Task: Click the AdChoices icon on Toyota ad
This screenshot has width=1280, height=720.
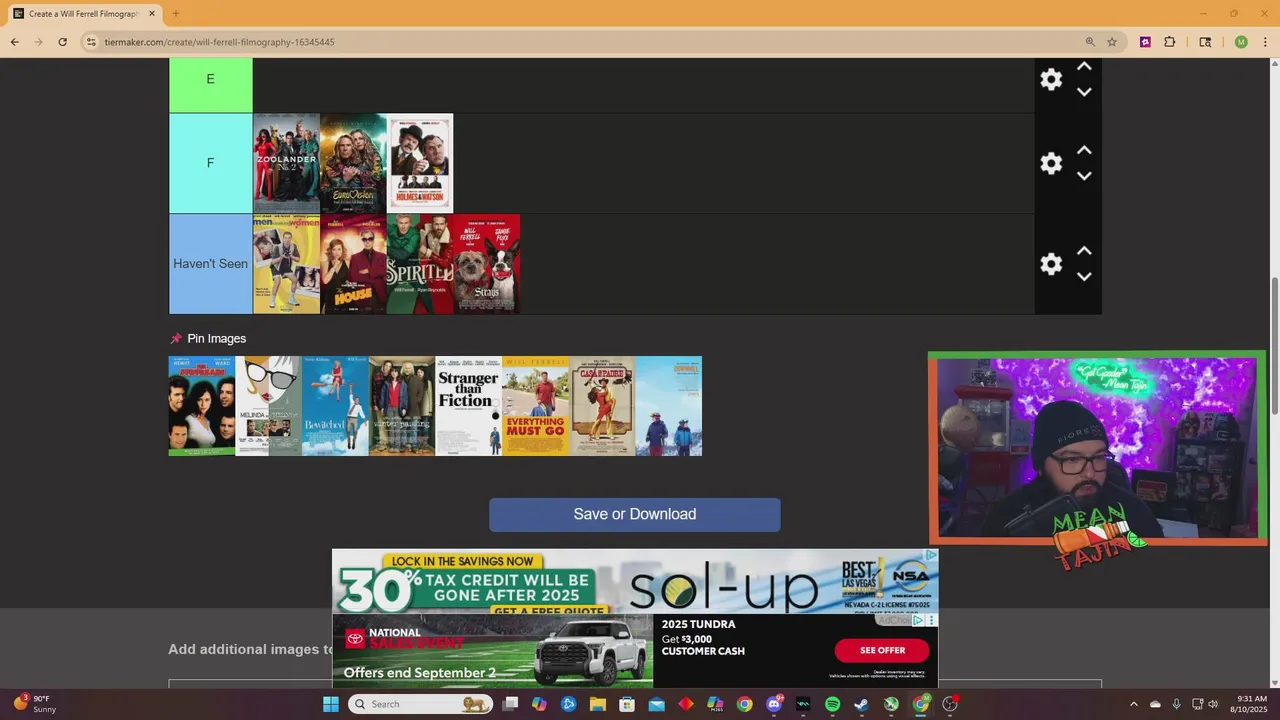Action: click(x=917, y=620)
